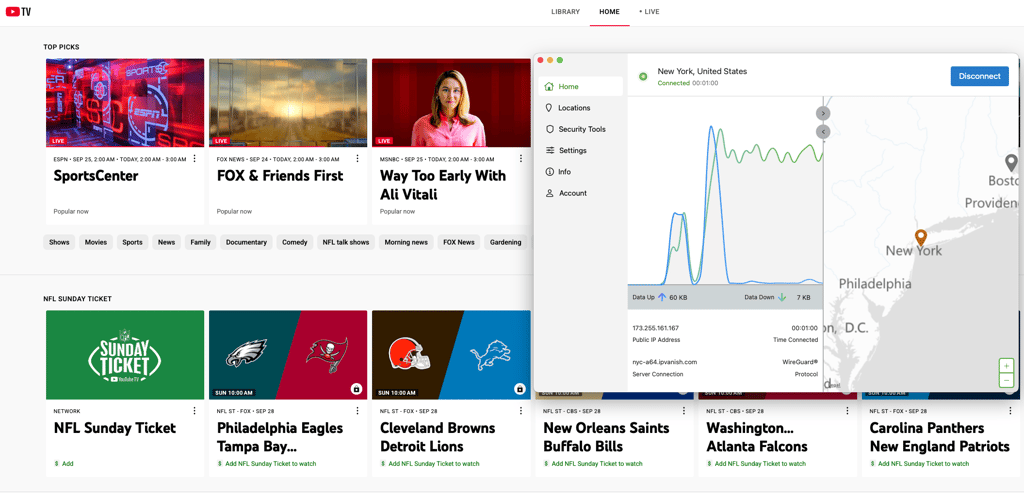Click lock icon on Eagles Buccaneers game
The height and width of the screenshot is (493, 1024).
(x=357, y=389)
